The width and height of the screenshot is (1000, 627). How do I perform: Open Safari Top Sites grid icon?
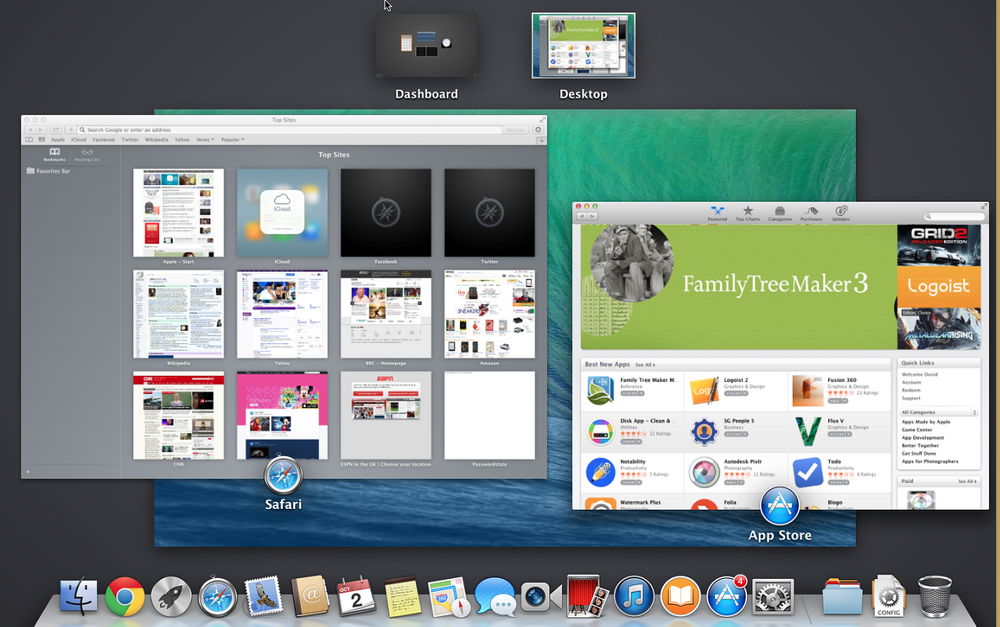coord(41,140)
